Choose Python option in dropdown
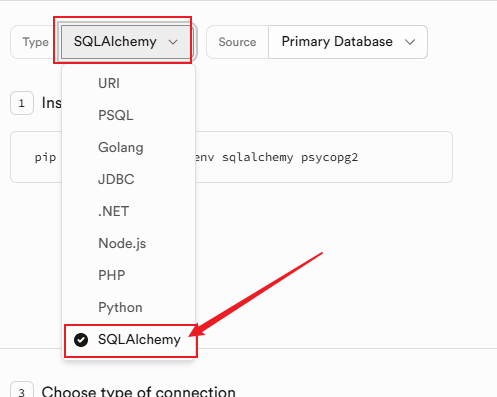Screen dimensions: 497x397 click(129, 307)
